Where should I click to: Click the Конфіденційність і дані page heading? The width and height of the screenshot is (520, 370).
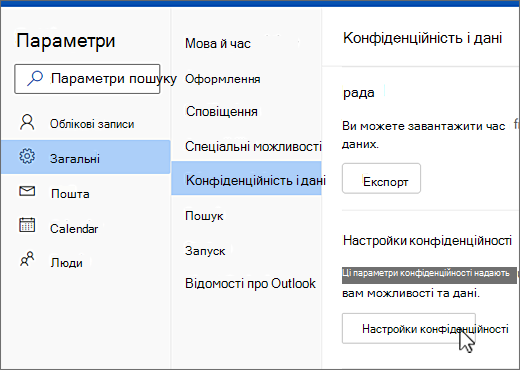tap(422, 38)
